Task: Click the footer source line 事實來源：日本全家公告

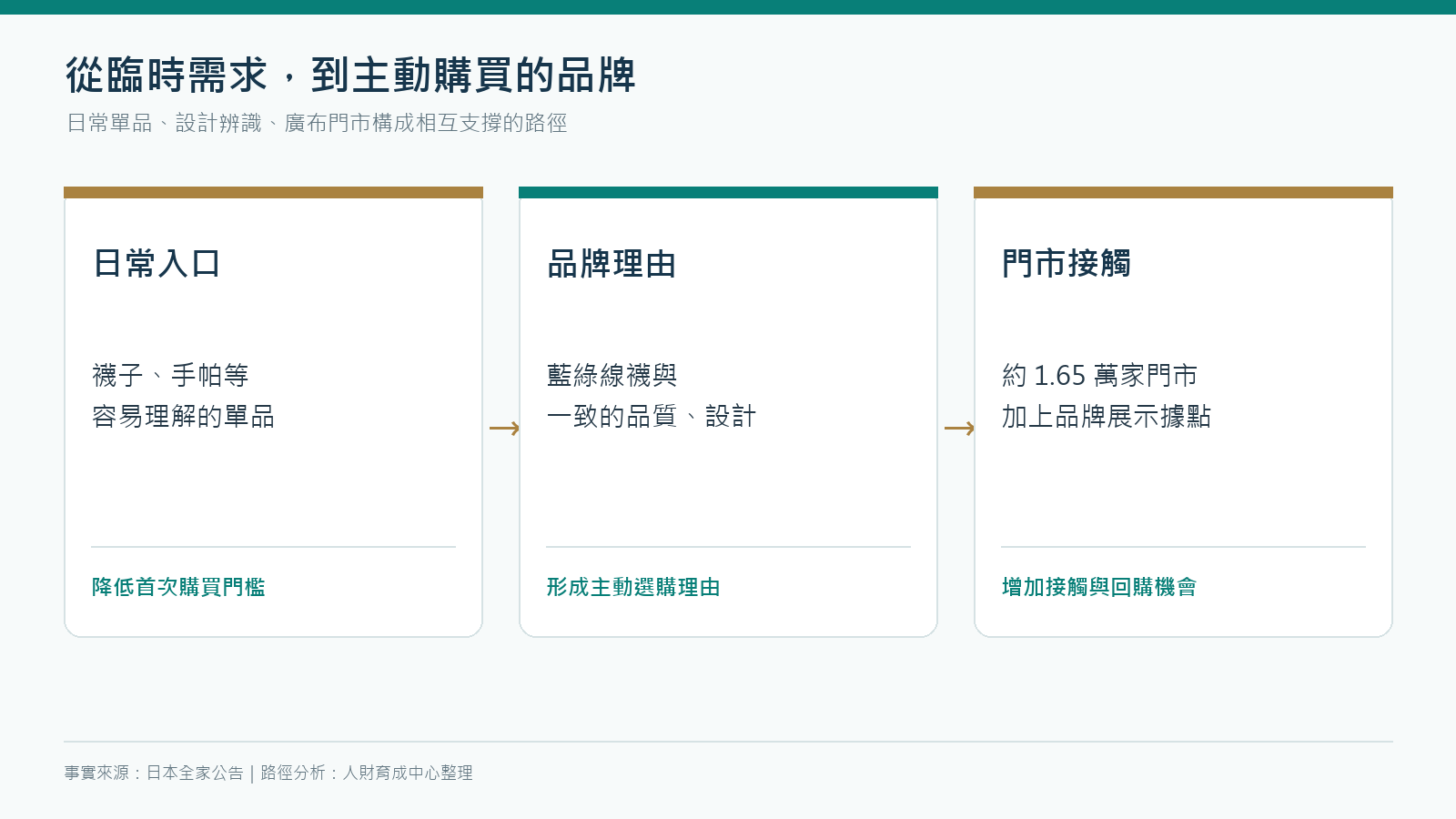Action: pos(154,773)
